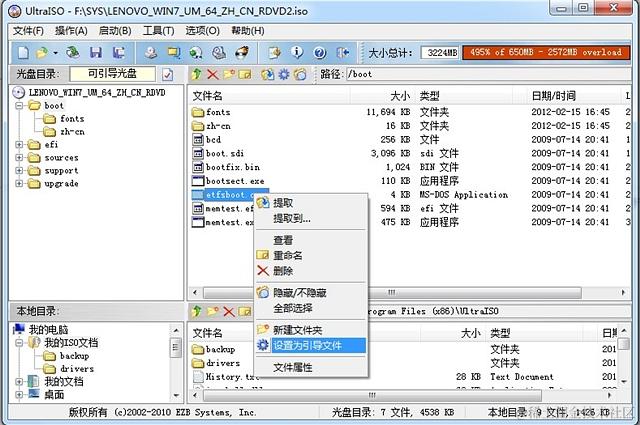
Task: Open the 启动(B) menu
Action: coord(115,31)
